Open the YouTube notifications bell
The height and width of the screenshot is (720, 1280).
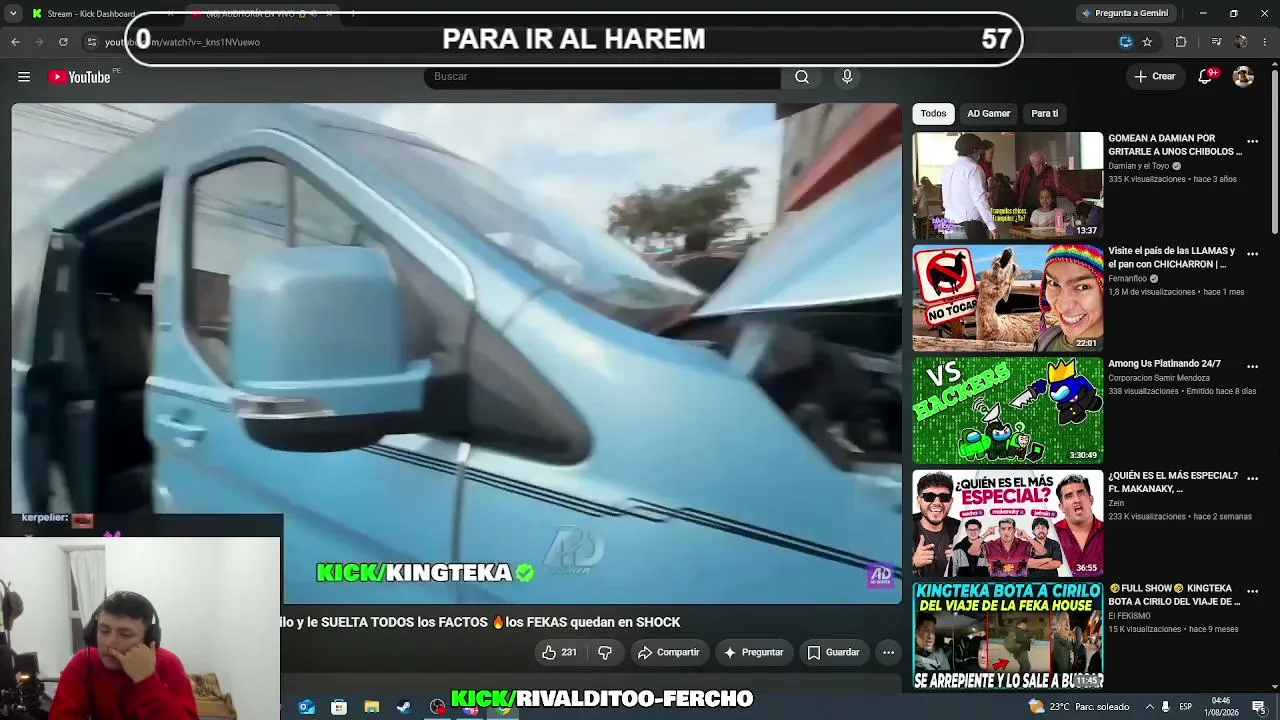pyautogui.click(x=1205, y=77)
